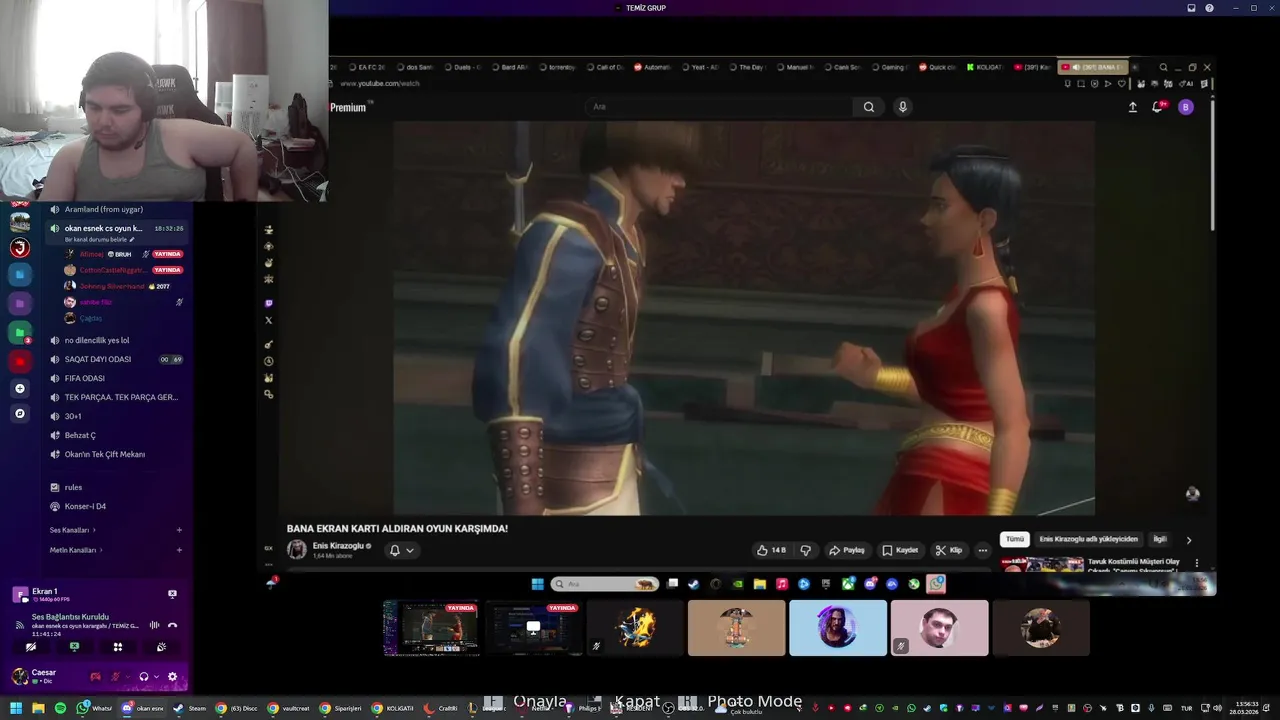Select the Tümü filter chip
Image resolution: width=1280 pixels, height=720 pixels.
(1015, 539)
